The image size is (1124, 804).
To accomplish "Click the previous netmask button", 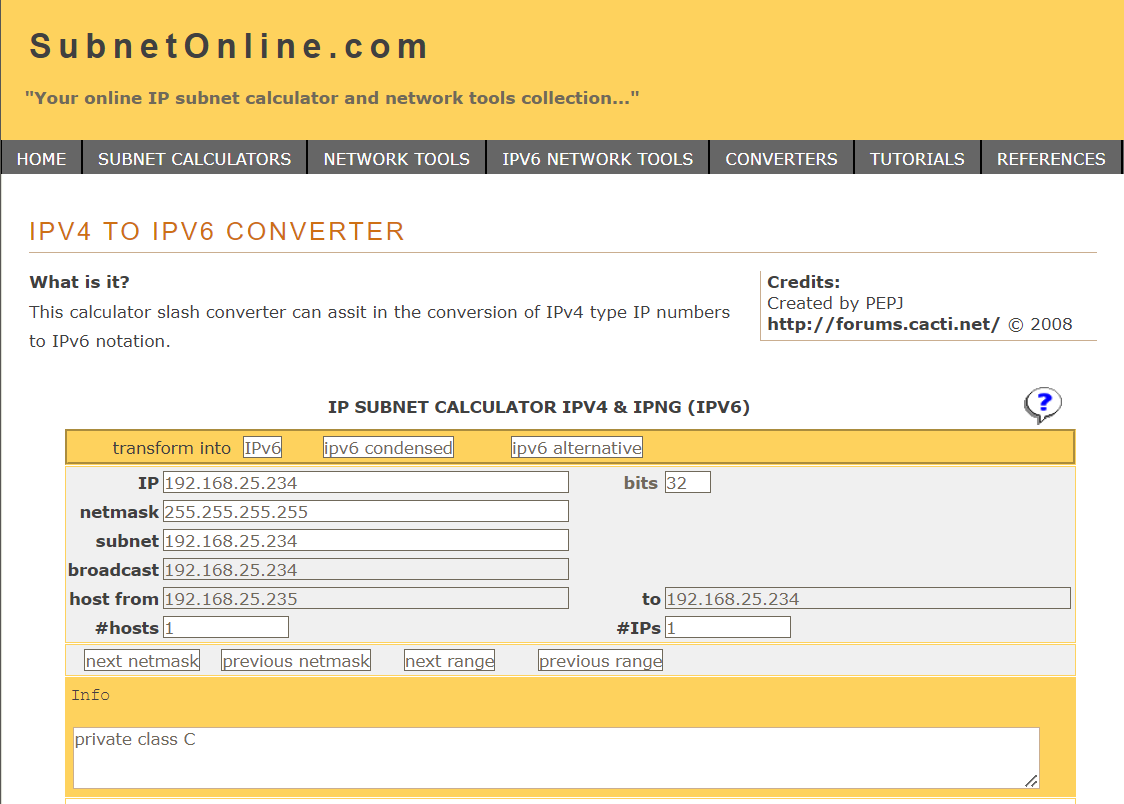I will 296,661.
